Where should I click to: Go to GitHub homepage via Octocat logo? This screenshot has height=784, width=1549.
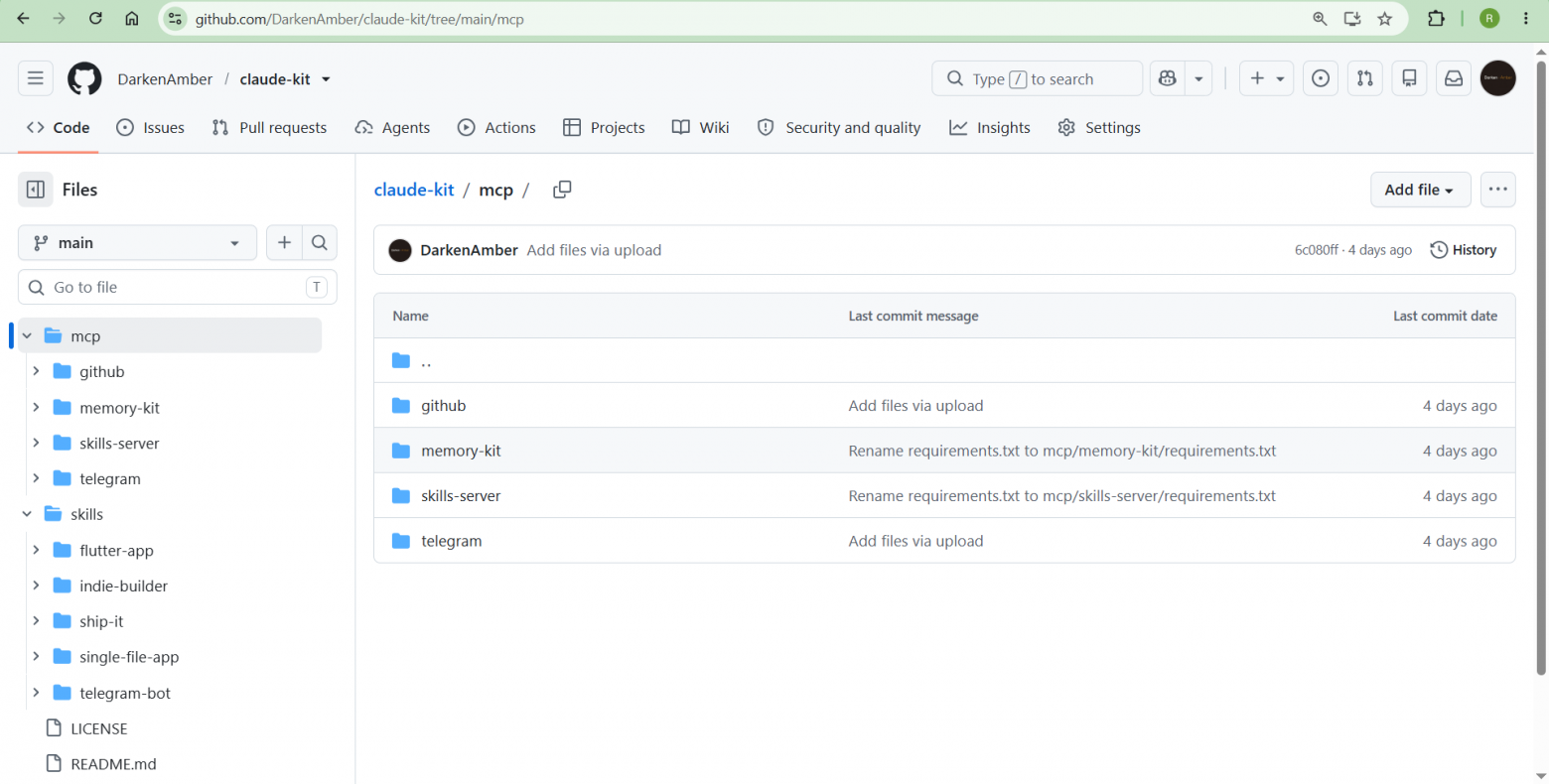pyautogui.click(x=84, y=78)
